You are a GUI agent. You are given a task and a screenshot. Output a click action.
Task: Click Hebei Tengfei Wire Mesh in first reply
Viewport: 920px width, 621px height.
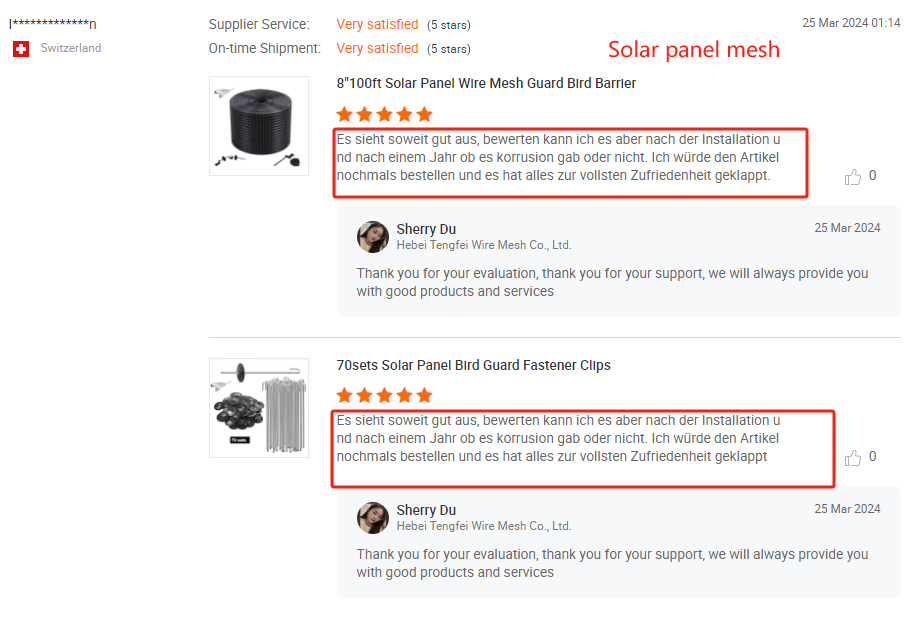[x=484, y=245]
